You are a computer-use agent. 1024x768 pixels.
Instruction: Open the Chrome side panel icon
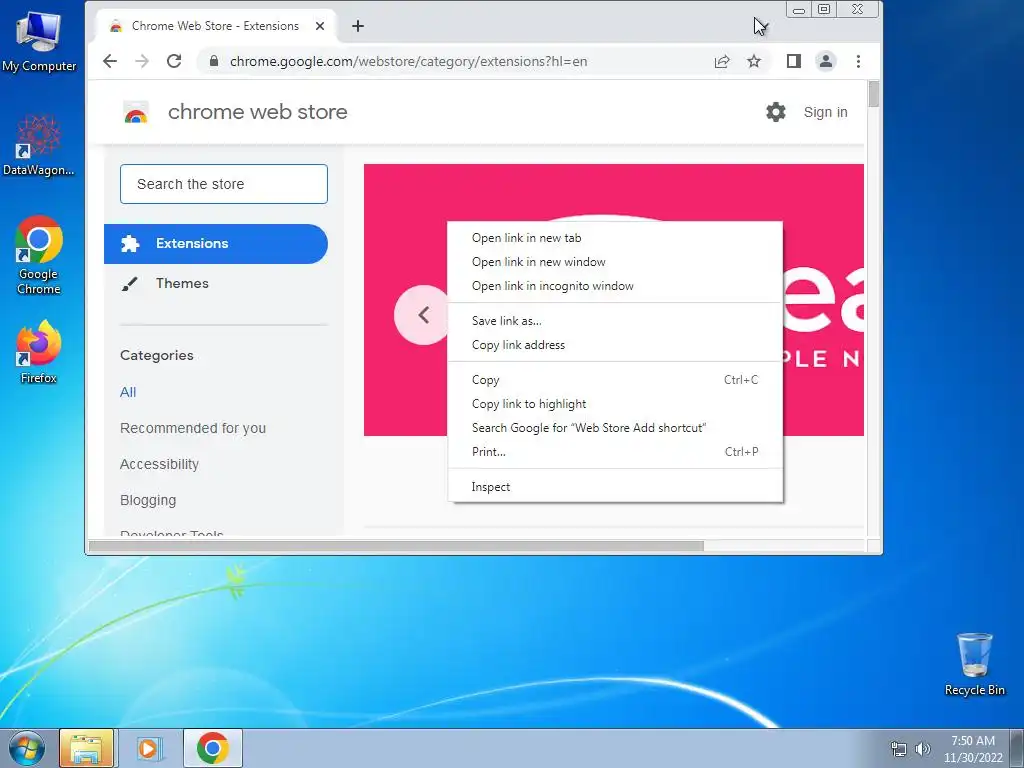(793, 61)
